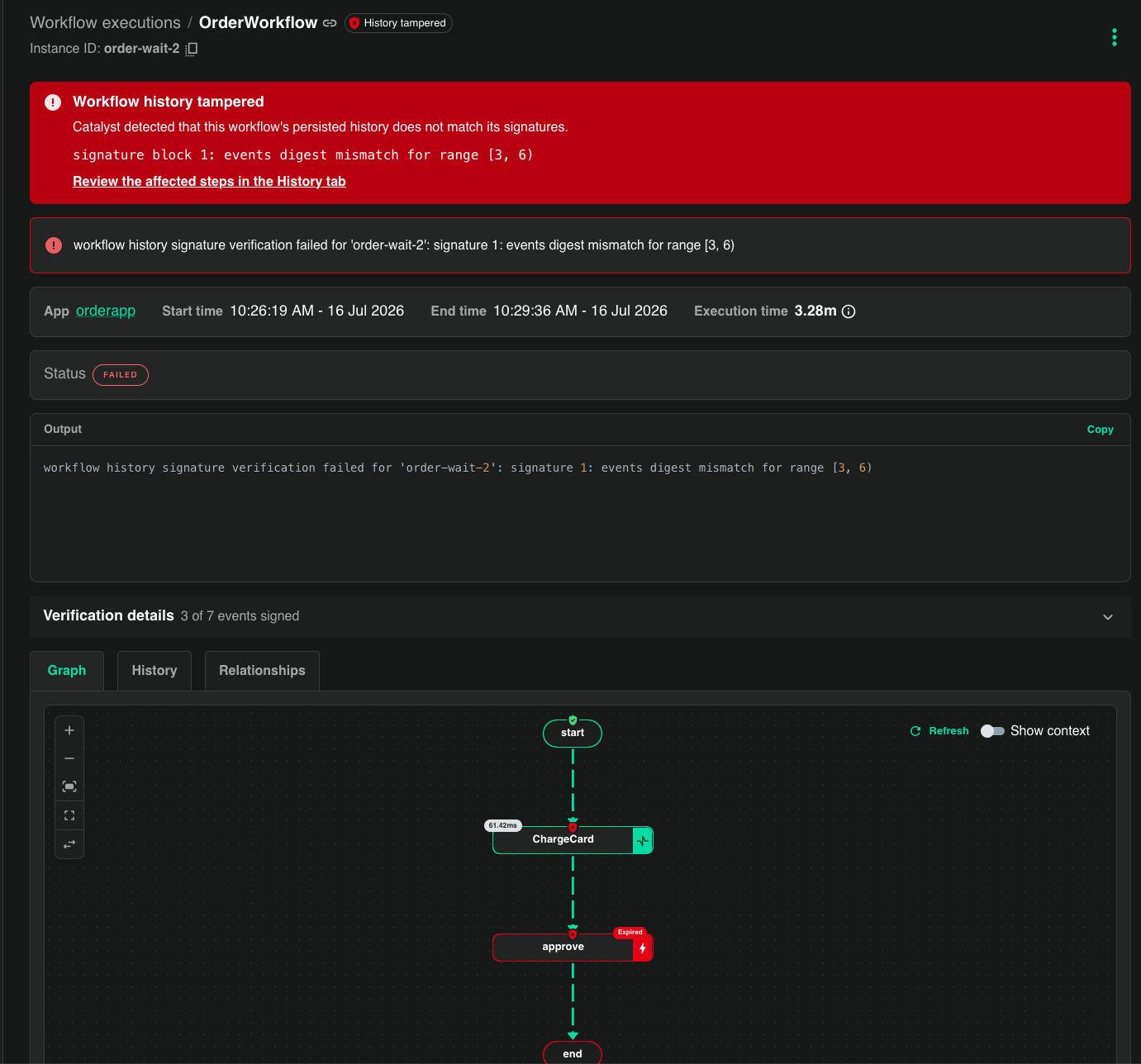Copy the workflow output
The image size is (1141, 1064).
[1100, 430]
